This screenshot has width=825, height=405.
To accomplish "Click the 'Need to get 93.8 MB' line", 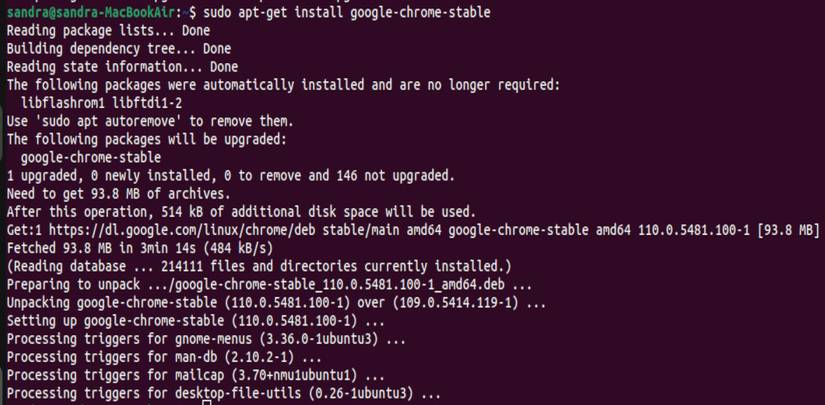I will point(118,194).
